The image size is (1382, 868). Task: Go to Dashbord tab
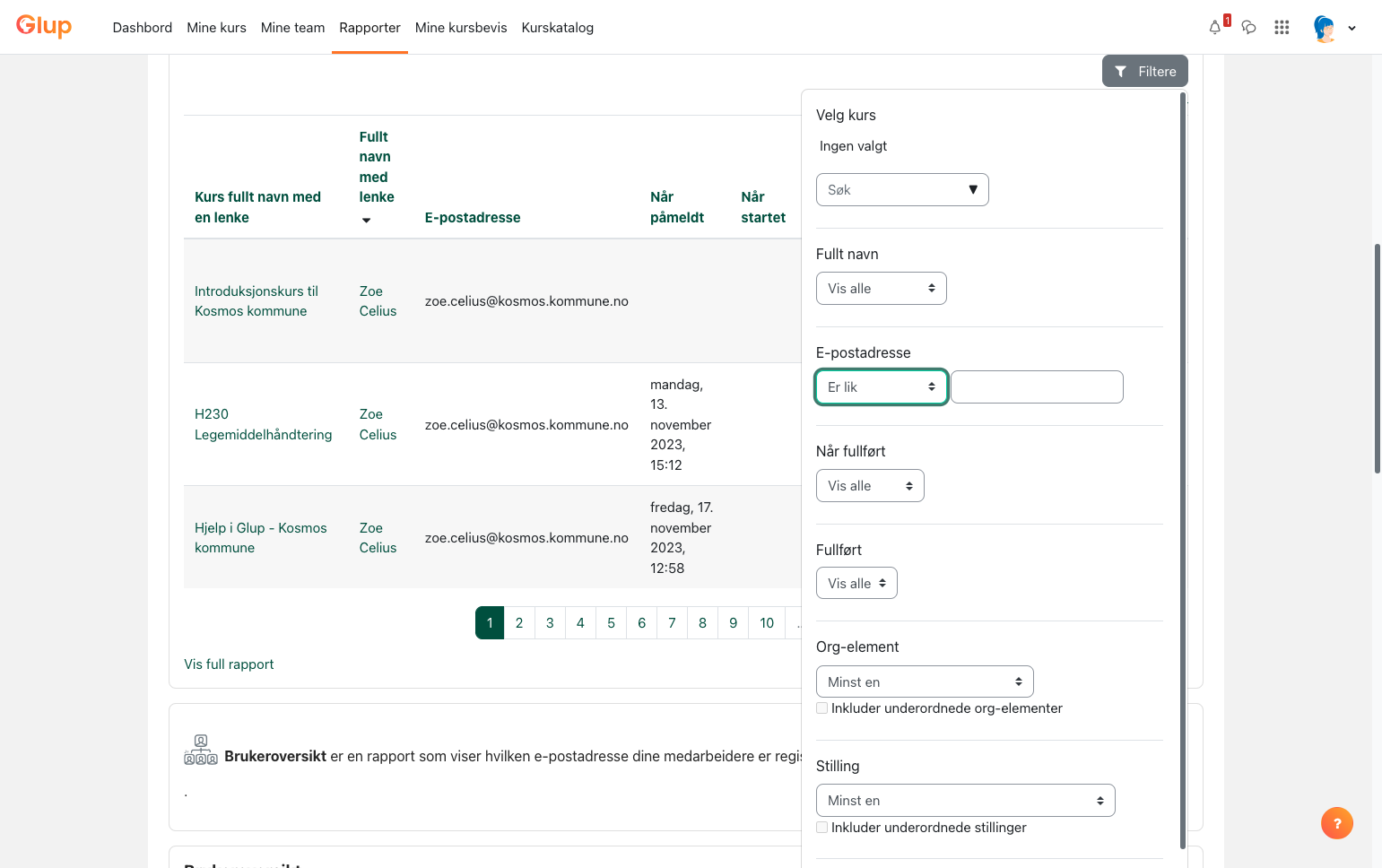point(143,28)
